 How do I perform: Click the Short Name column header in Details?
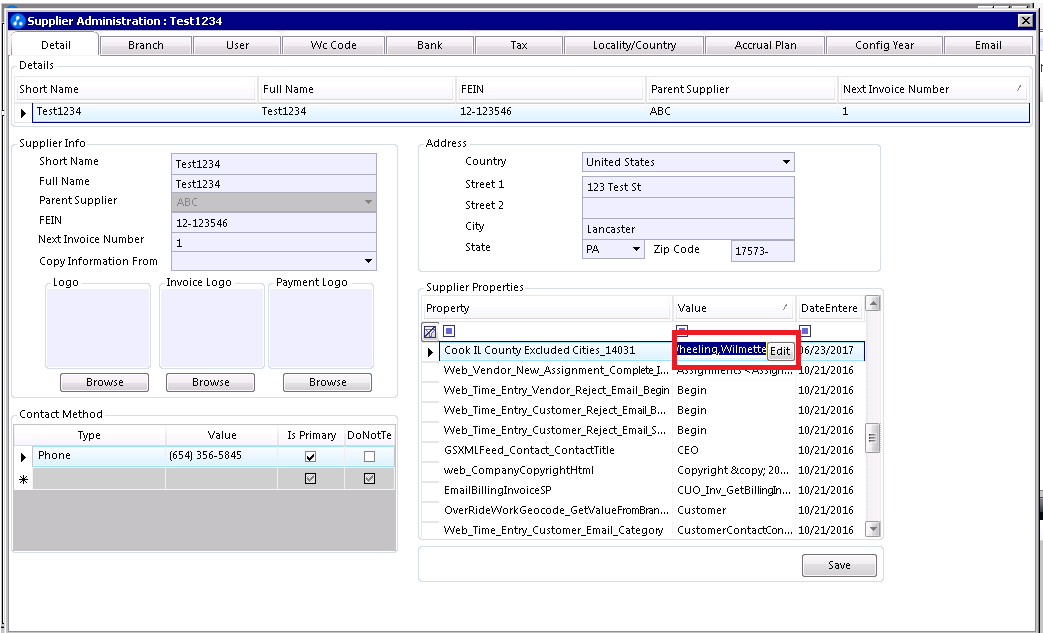pyautogui.click(x=136, y=89)
